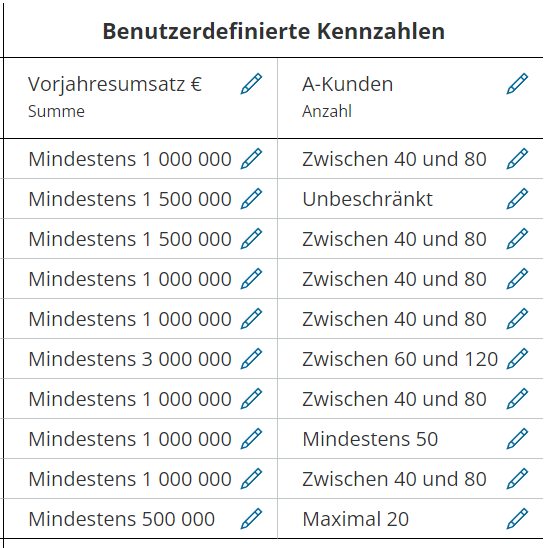Edit the Mindestens 500 000 revenue entry
The height and width of the screenshot is (548, 552).
251,519
